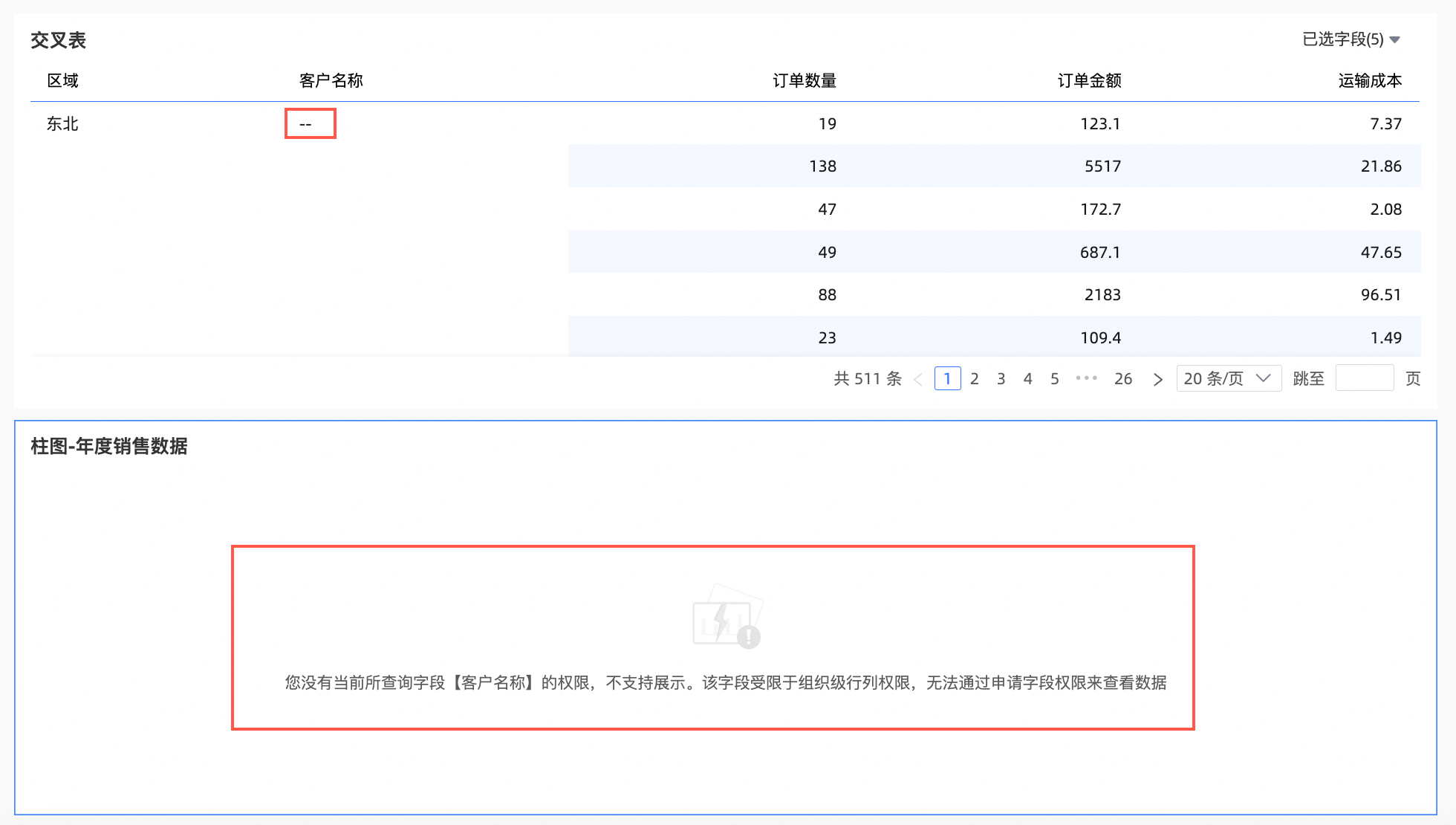Click the 跳至 page number input
The width and height of the screenshot is (1456, 825).
(1364, 379)
